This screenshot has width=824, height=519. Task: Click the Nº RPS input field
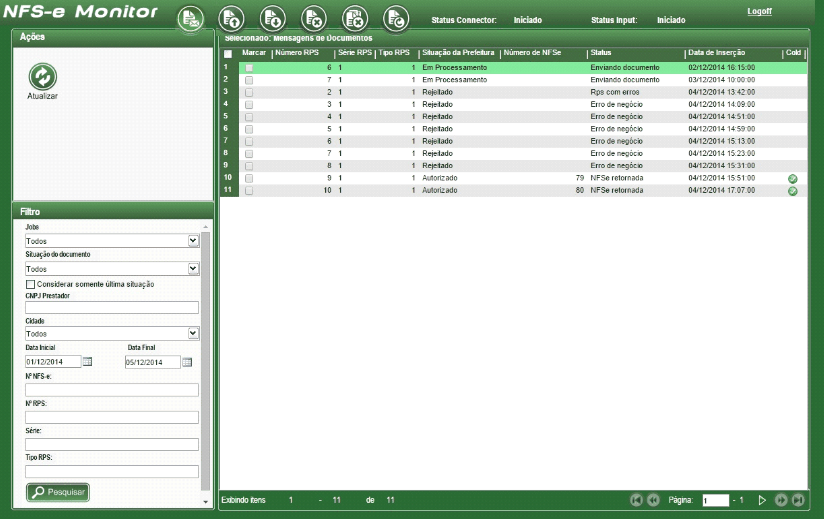pyautogui.click(x=112, y=417)
